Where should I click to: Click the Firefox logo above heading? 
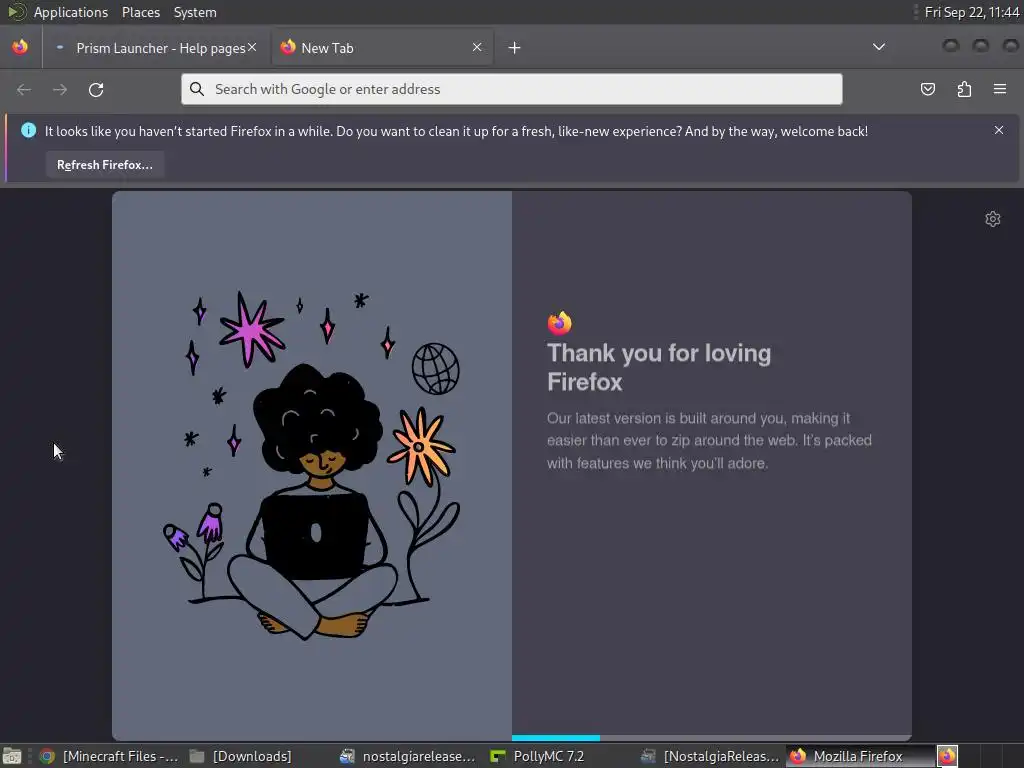click(x=559, y=323)
